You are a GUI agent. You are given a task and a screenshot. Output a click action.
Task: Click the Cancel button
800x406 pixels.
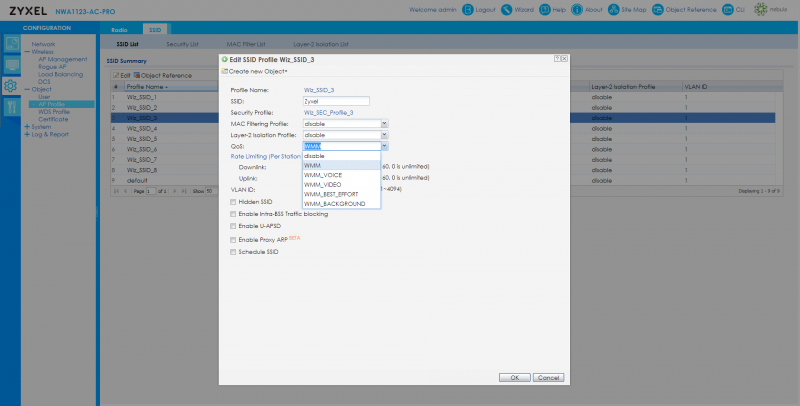click(548, 378)
